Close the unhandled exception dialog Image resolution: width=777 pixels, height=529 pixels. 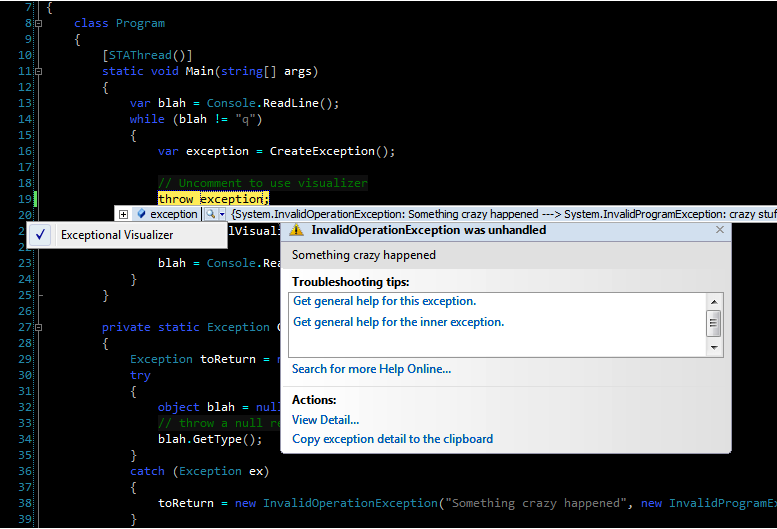(x=719, y=230)
